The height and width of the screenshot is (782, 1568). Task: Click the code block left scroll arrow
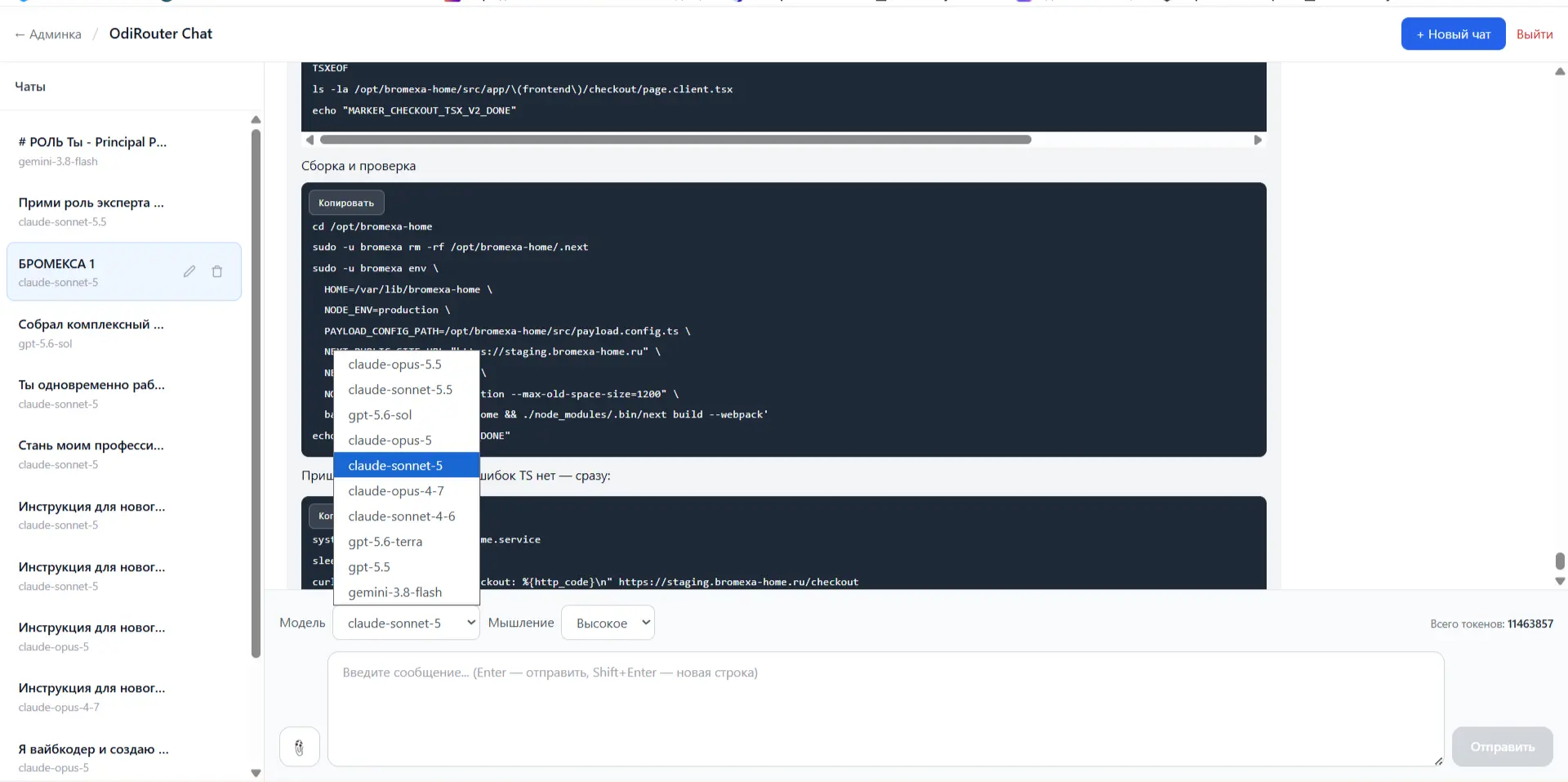pyautogui.click(x=310, y=140)
